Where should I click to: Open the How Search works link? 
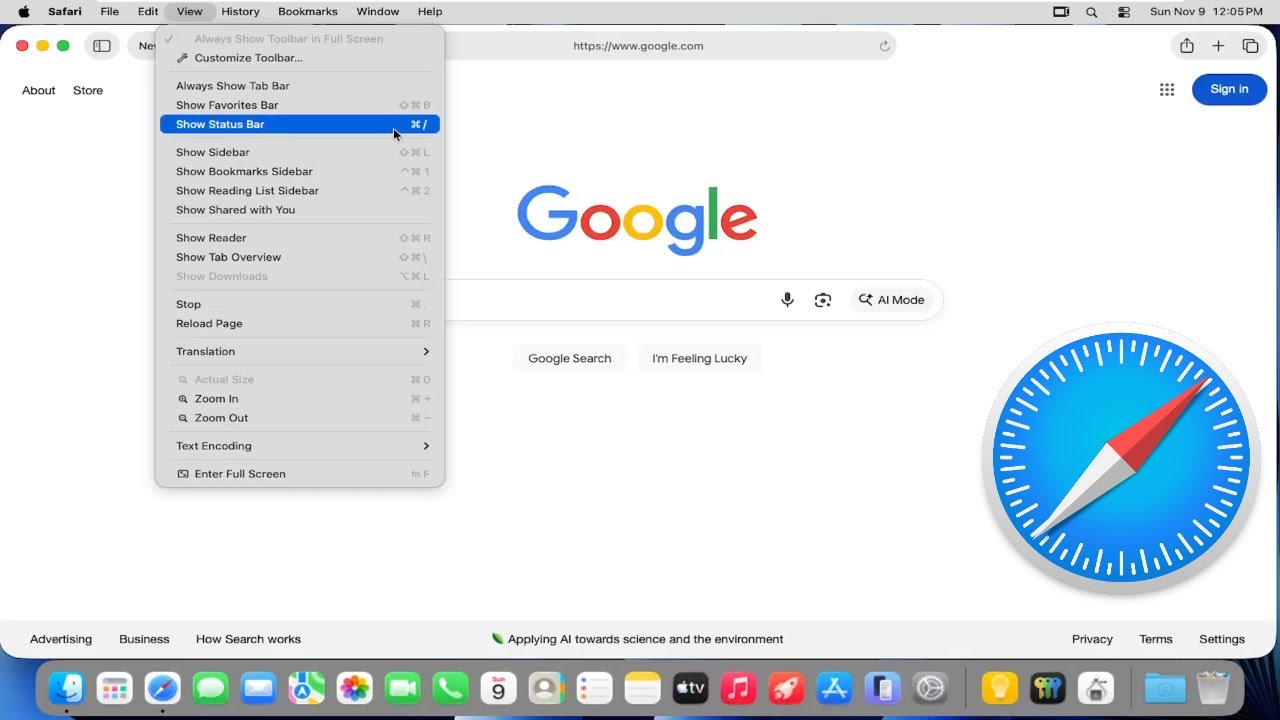(x=248, y=639)
